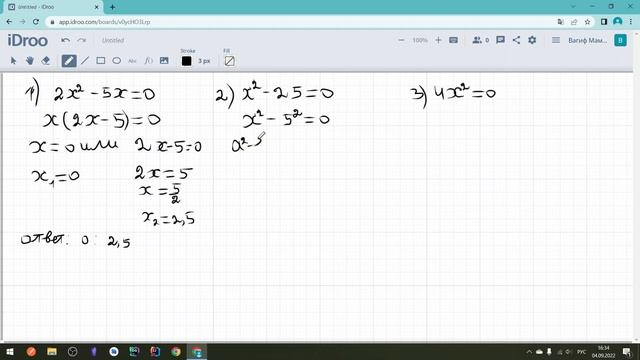This screenshot has width=640, height=360.
Task: Go forward in browser history
Action: pyautogui.click(x=22, y=22)
